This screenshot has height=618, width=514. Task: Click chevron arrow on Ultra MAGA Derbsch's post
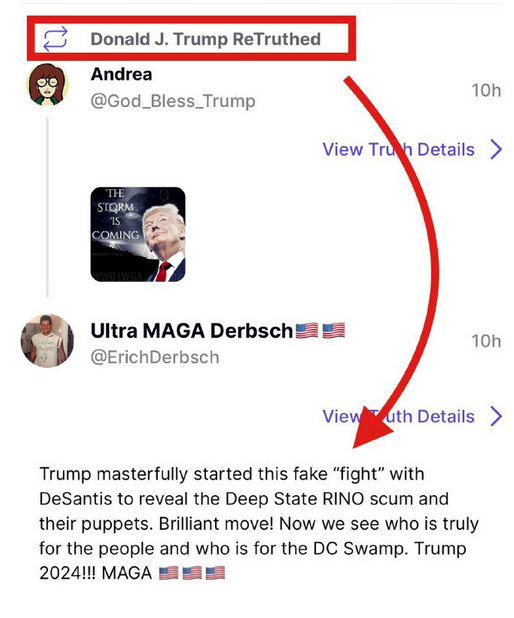pos(496,417)
